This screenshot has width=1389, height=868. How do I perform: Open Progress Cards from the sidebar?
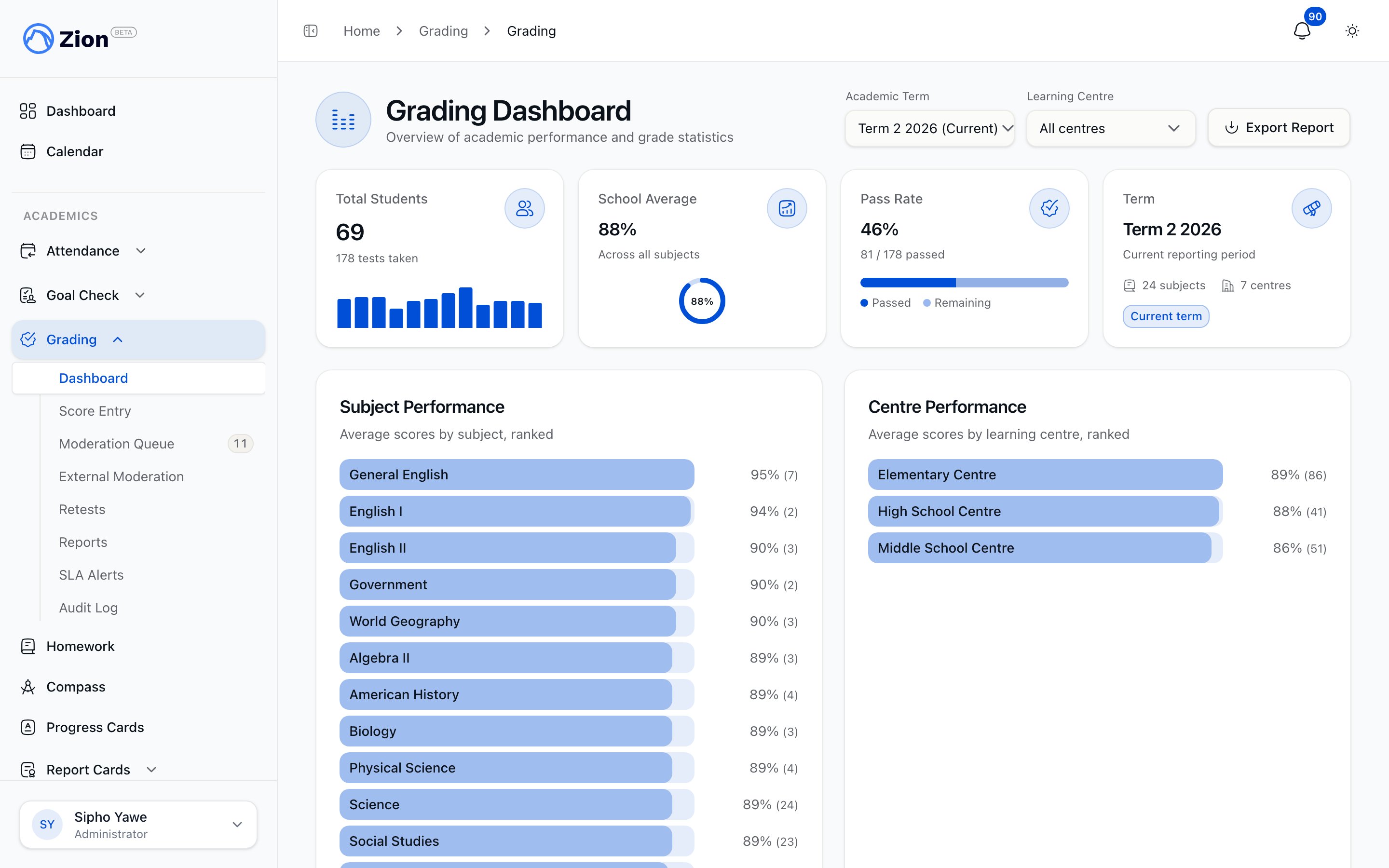[x=95, y=727]
